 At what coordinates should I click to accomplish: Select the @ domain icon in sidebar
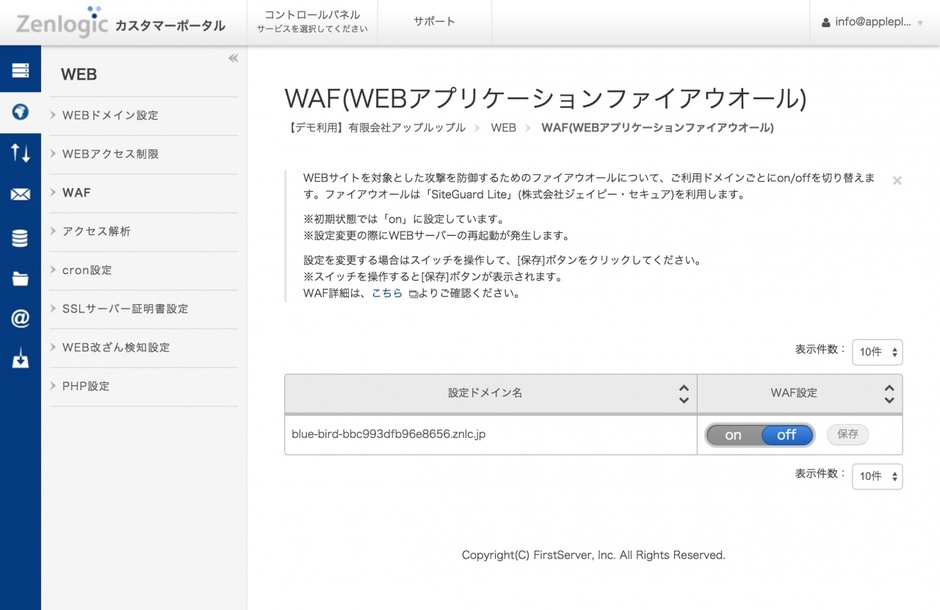20,319
